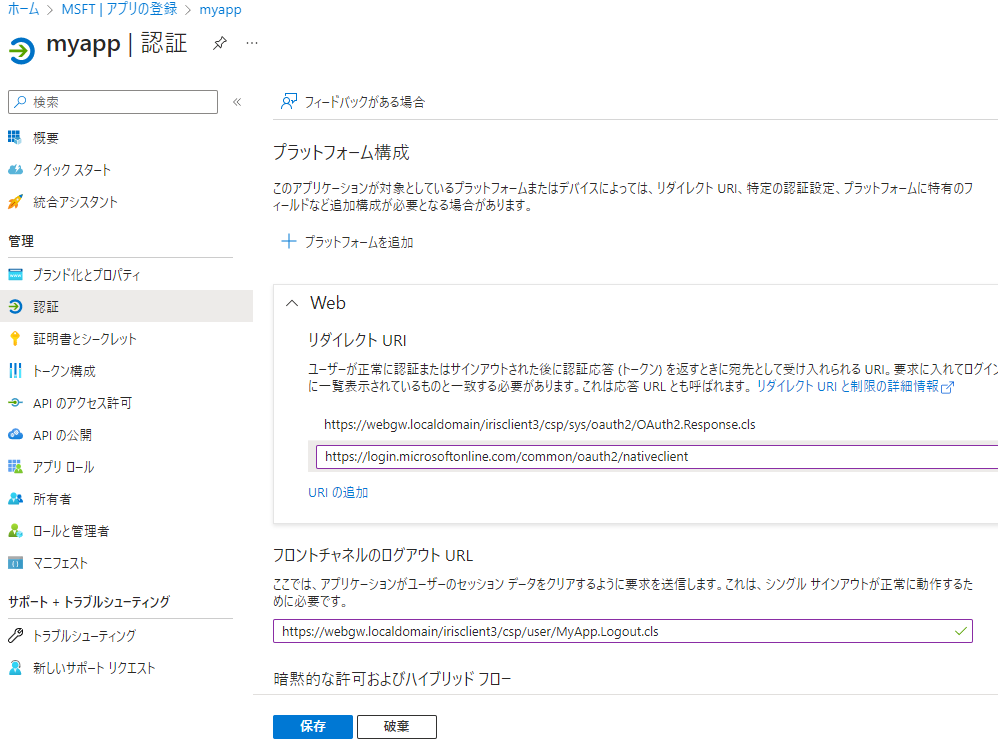The height and width of the screenshot is (749, 998).
Task: Click フィードバックがある場合 text
Action: click(365, 102)
